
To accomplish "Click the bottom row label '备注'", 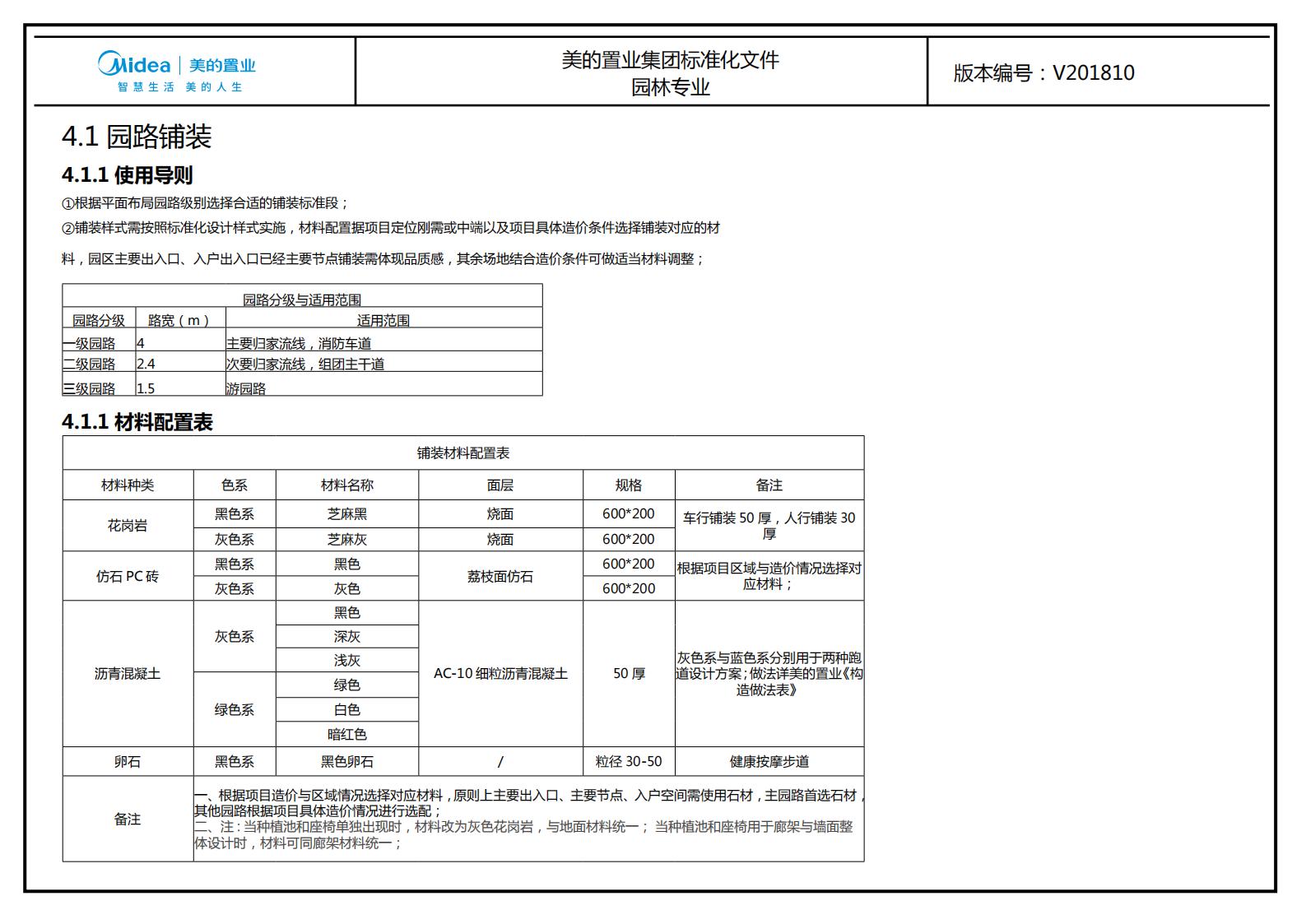I will 128,820.
